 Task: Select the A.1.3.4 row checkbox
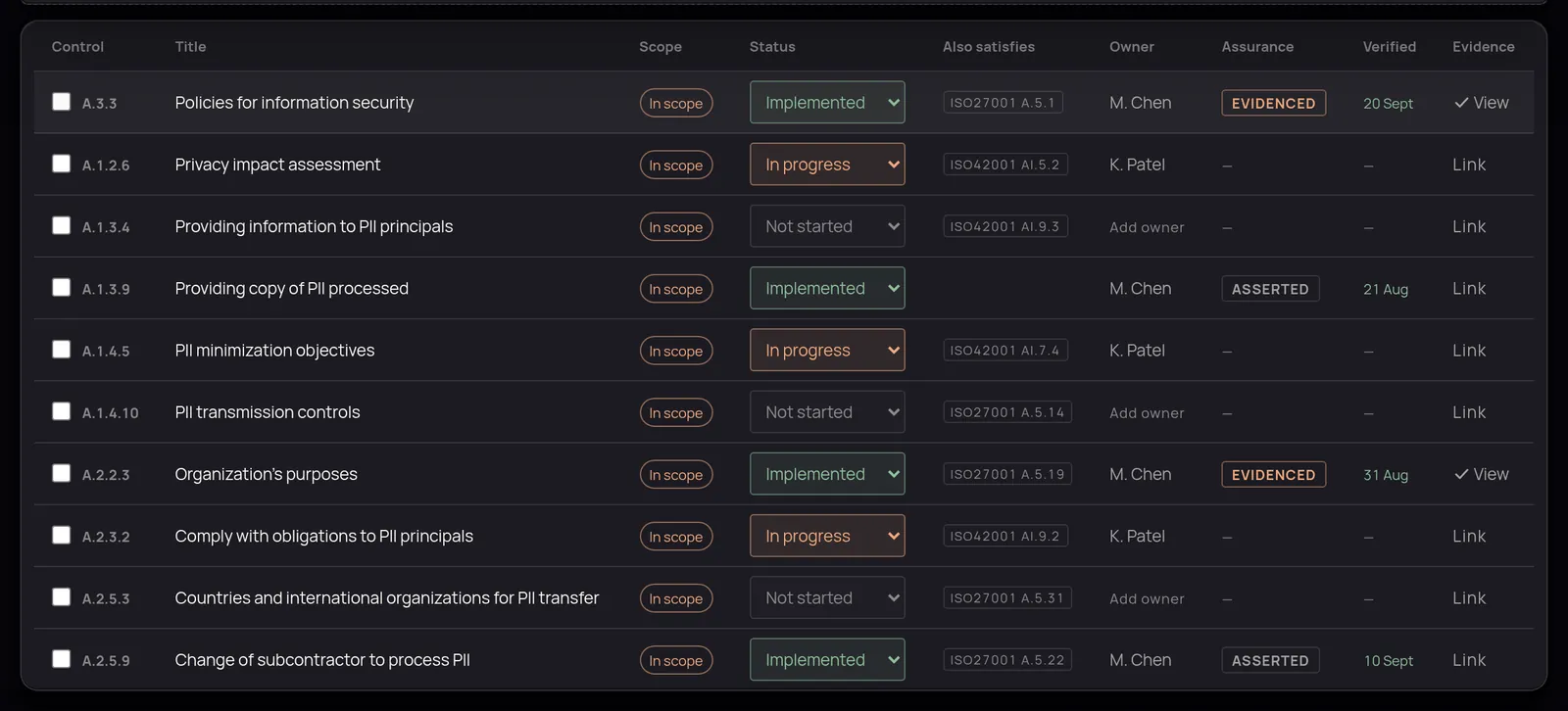[61, 225]
